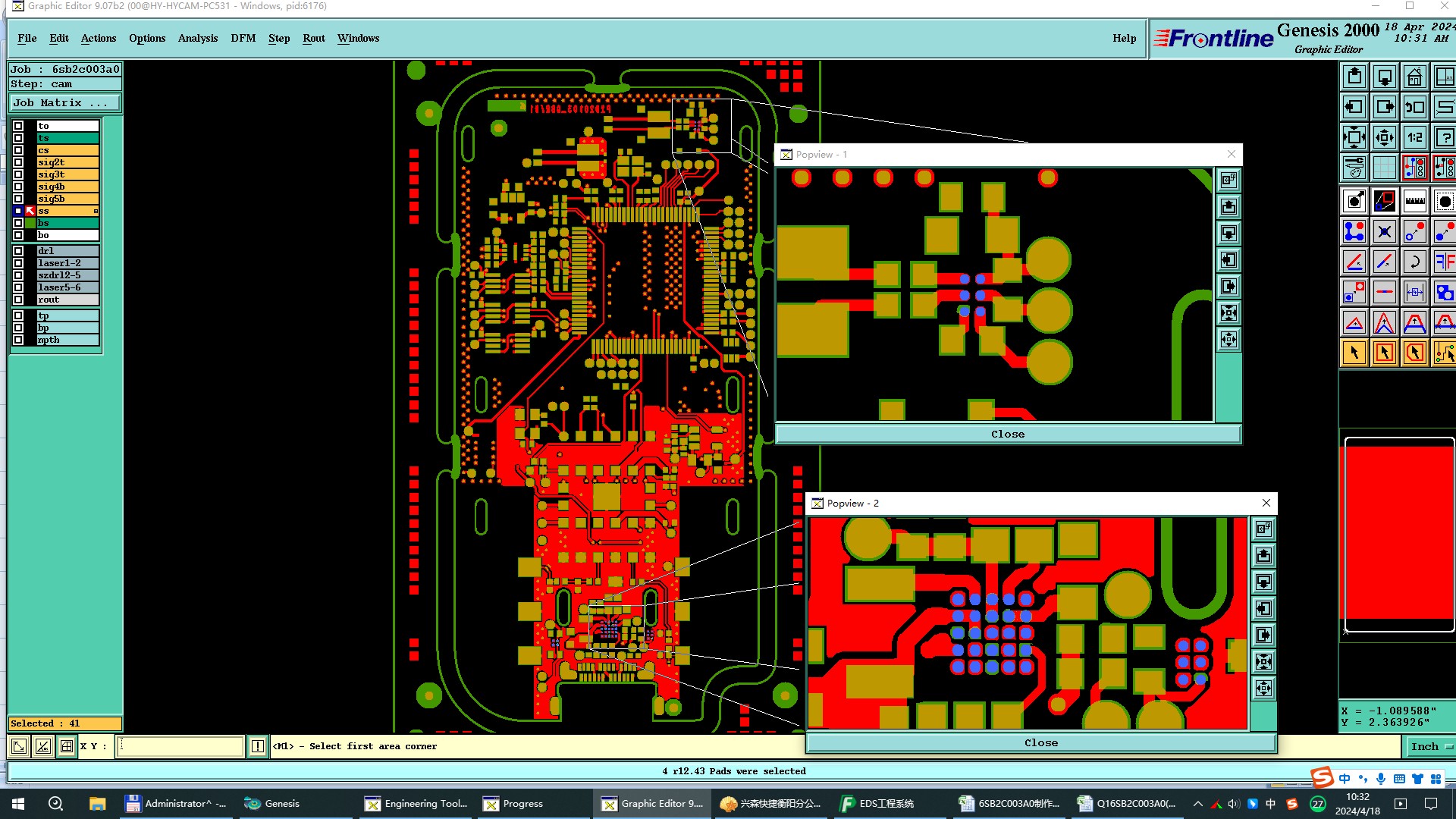Select the 'bo' layer name
The width and height of the screenshot is (1456, 819).
(67, 235)
